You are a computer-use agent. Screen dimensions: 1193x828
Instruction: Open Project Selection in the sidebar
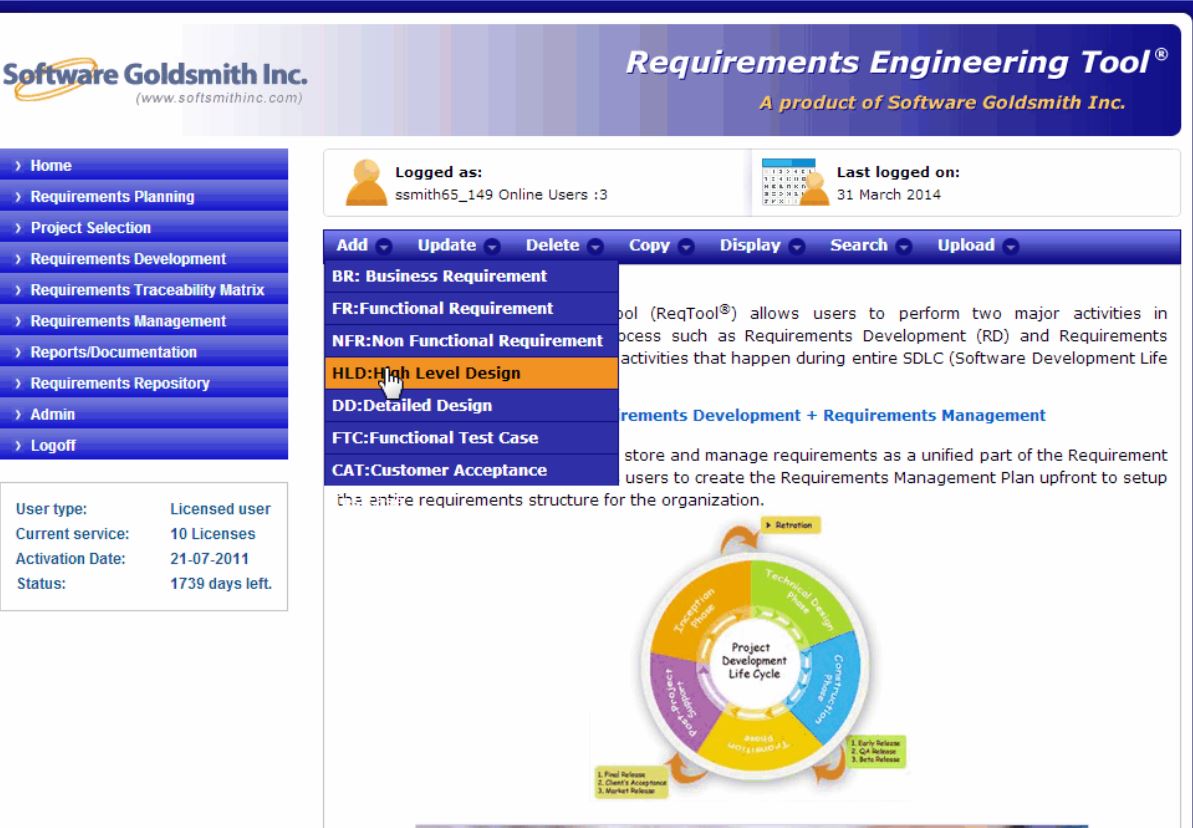[x=144, y=228]
